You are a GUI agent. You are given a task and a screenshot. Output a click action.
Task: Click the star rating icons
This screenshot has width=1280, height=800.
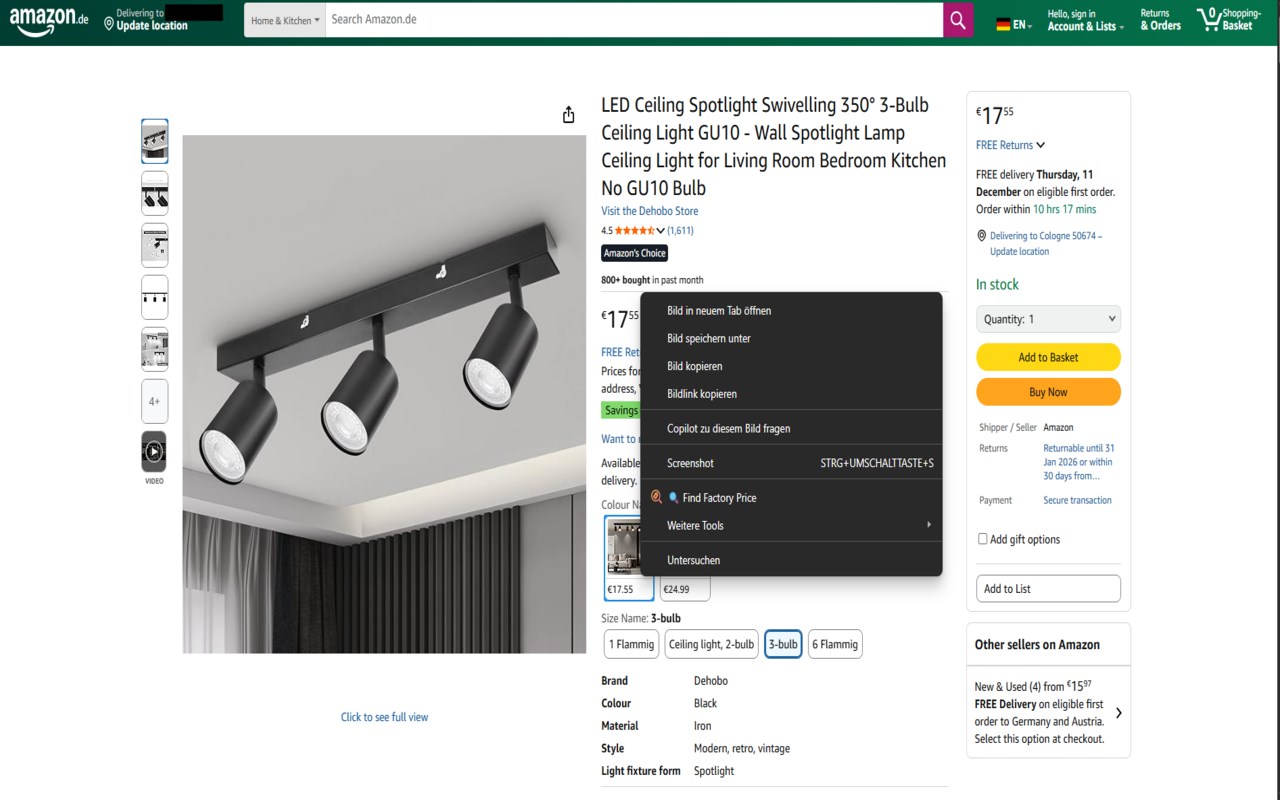click(634, 231)
